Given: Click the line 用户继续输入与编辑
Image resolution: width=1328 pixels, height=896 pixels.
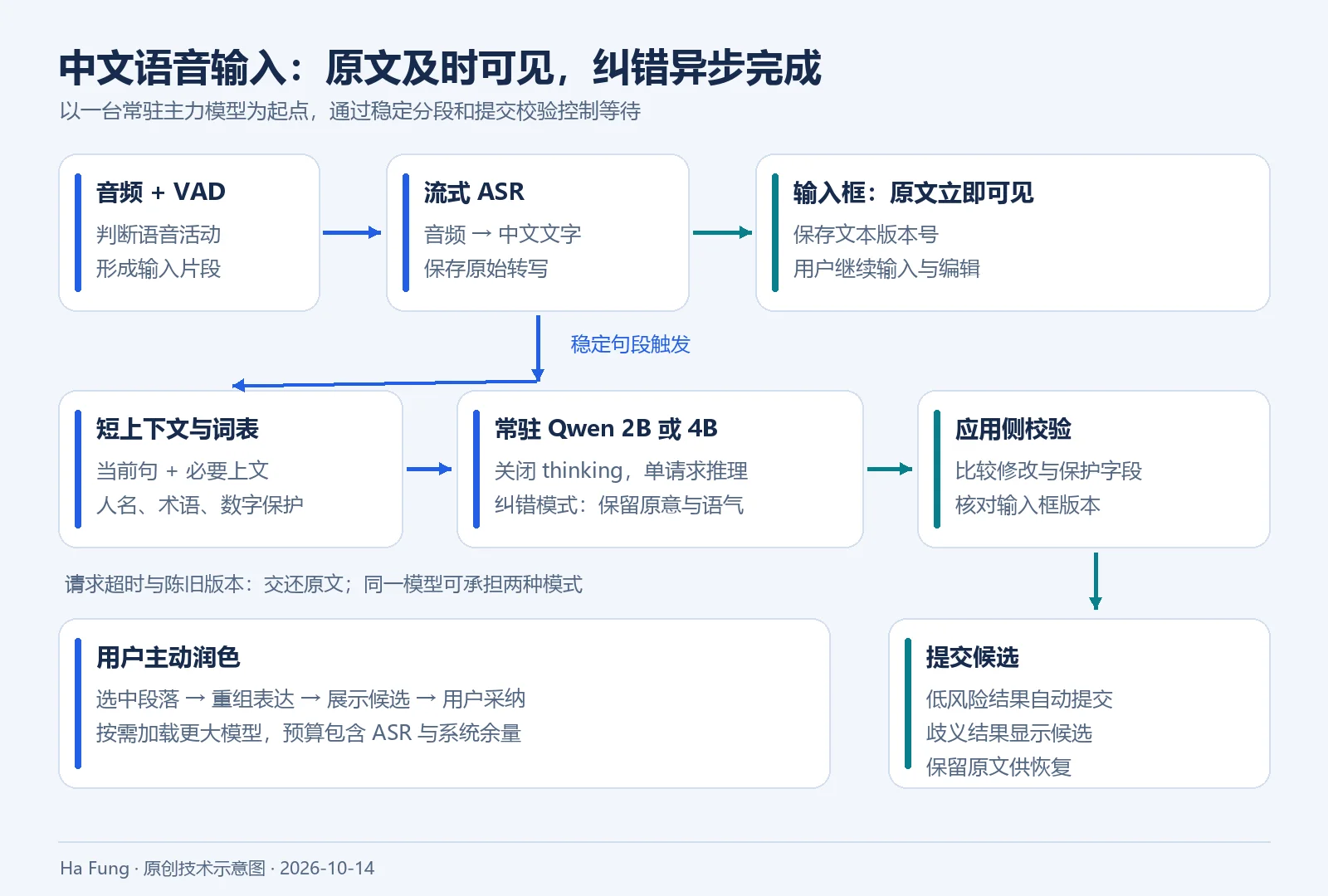Looking at the screenshot, I should [x=886, y=269].
